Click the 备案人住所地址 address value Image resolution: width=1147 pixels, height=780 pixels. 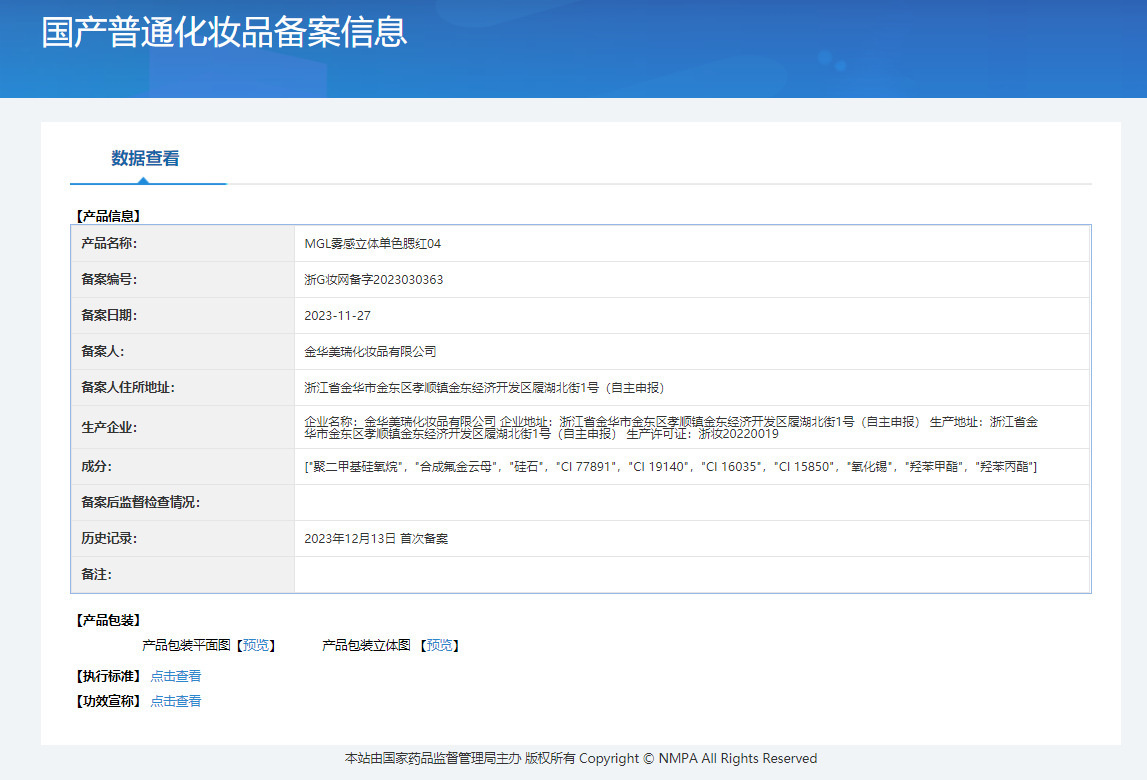484,388
